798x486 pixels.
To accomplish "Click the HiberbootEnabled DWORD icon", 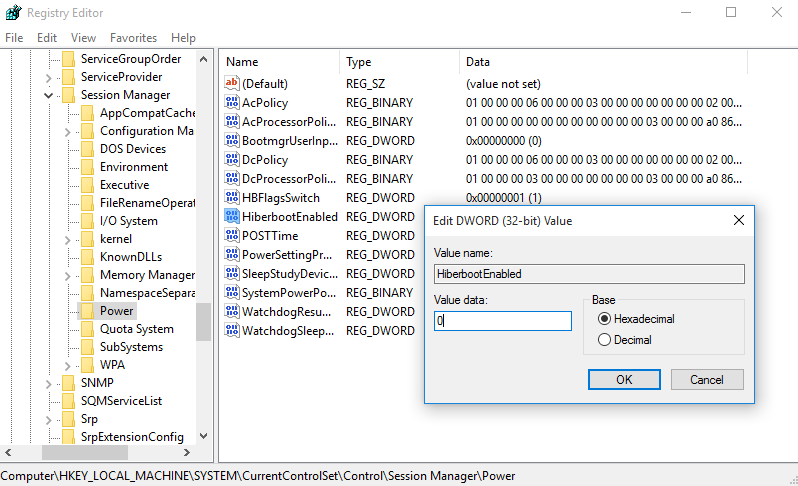I will 232,216.
